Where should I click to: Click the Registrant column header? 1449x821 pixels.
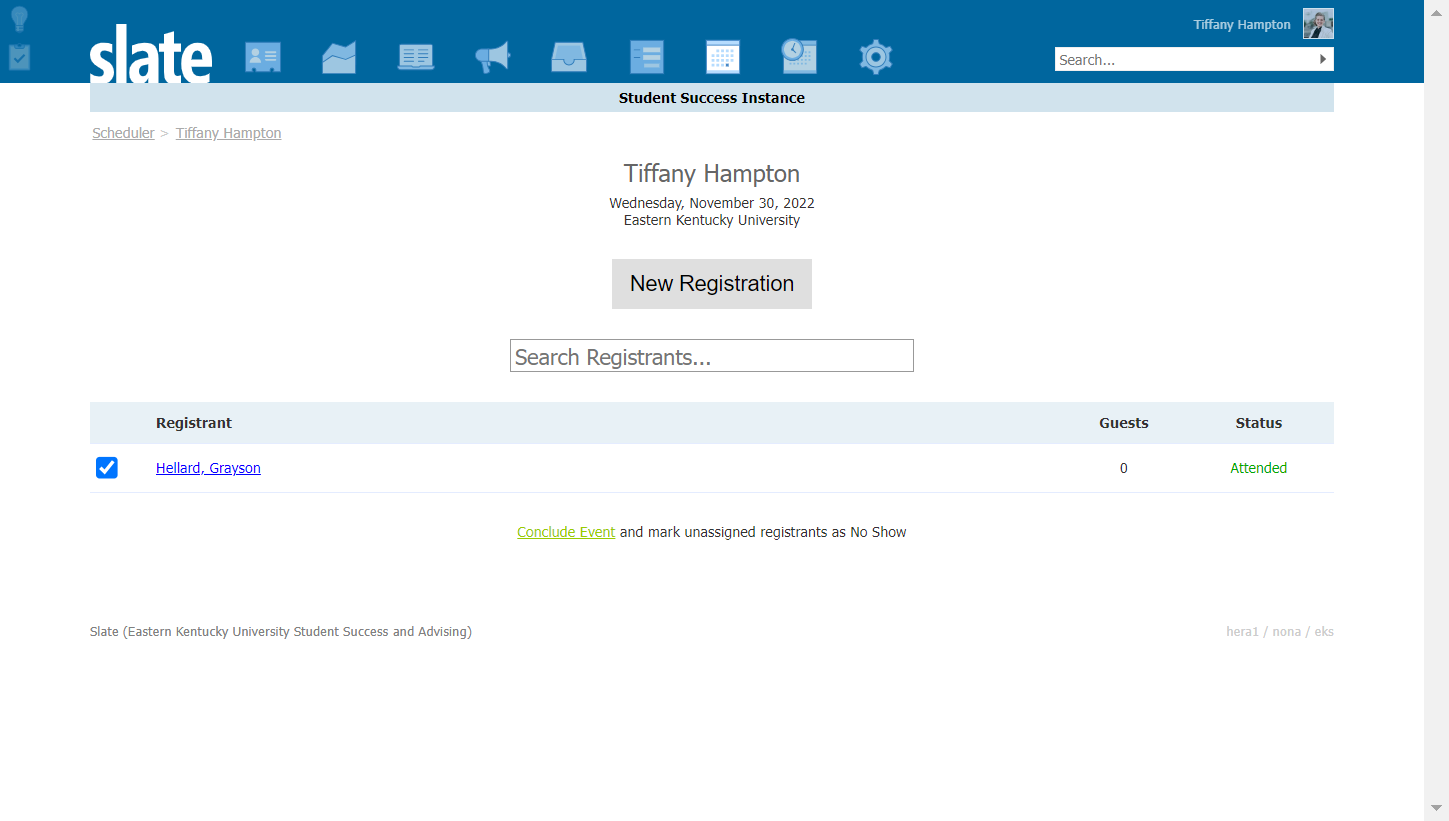click(x=194, y=423)
